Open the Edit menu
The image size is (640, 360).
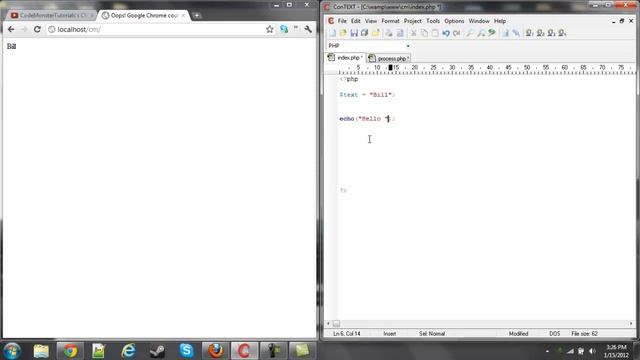point(356,21)
